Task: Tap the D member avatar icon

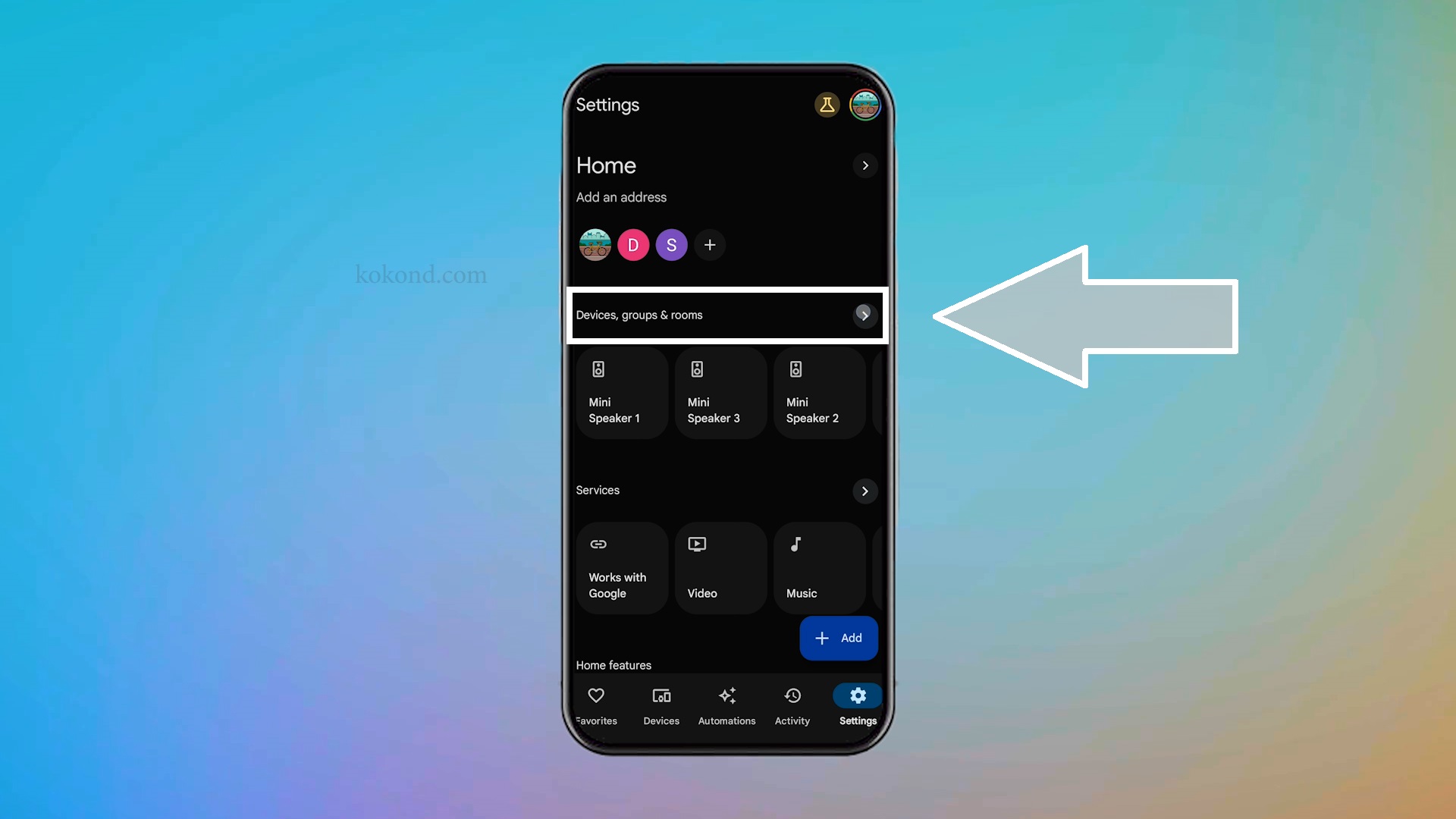Action: pos(633,245)
